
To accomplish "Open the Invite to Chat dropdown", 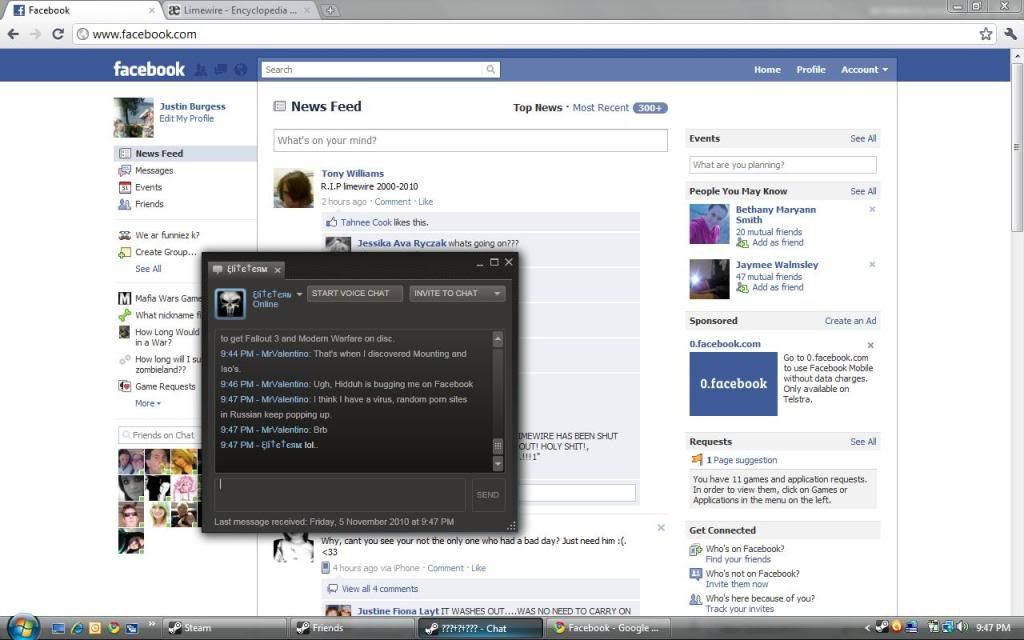I will pos(456,293).
